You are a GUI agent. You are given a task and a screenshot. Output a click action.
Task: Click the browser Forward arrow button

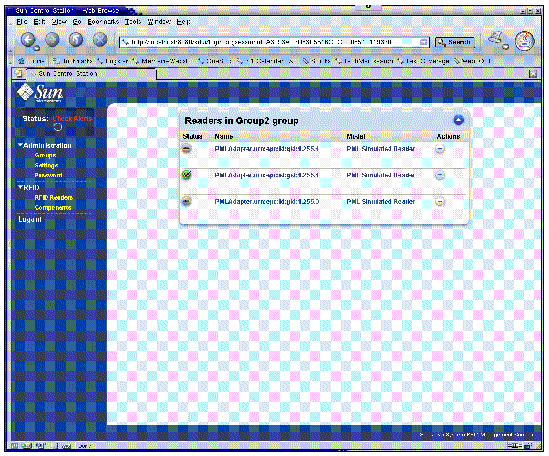(x=52, y=40)
